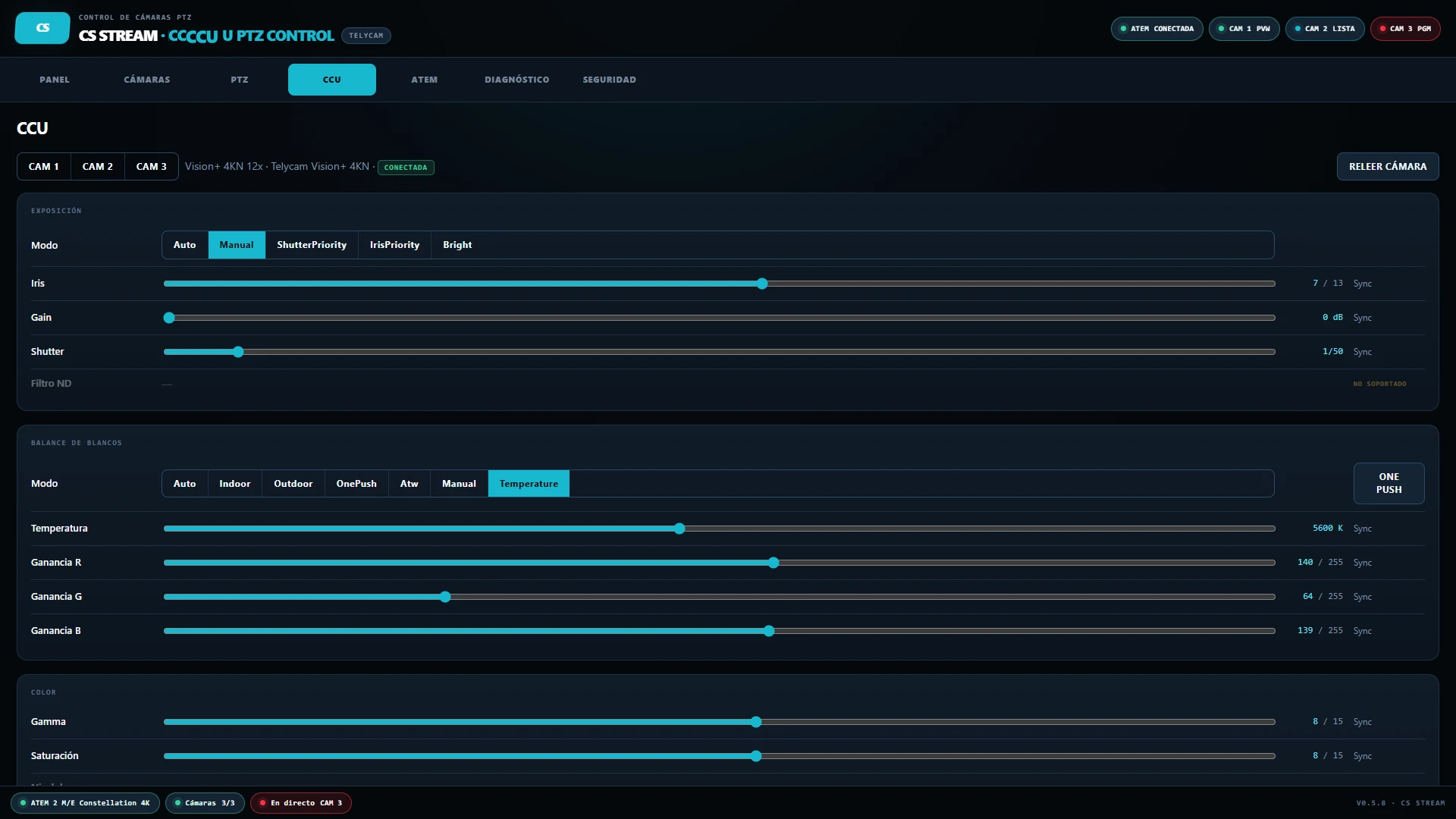Click the Temperatura slider handle

(x=679, y=529)
